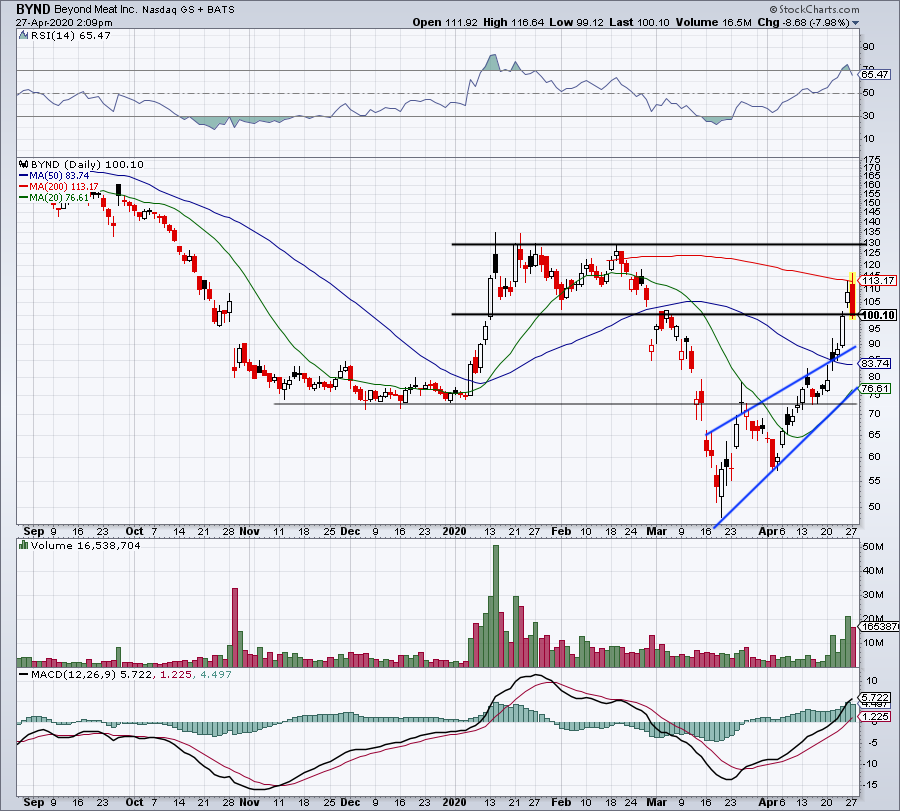The image size is (900, 811).
Task: Select the MA(20) 76.61 legend entry
Action: (55, 197)
